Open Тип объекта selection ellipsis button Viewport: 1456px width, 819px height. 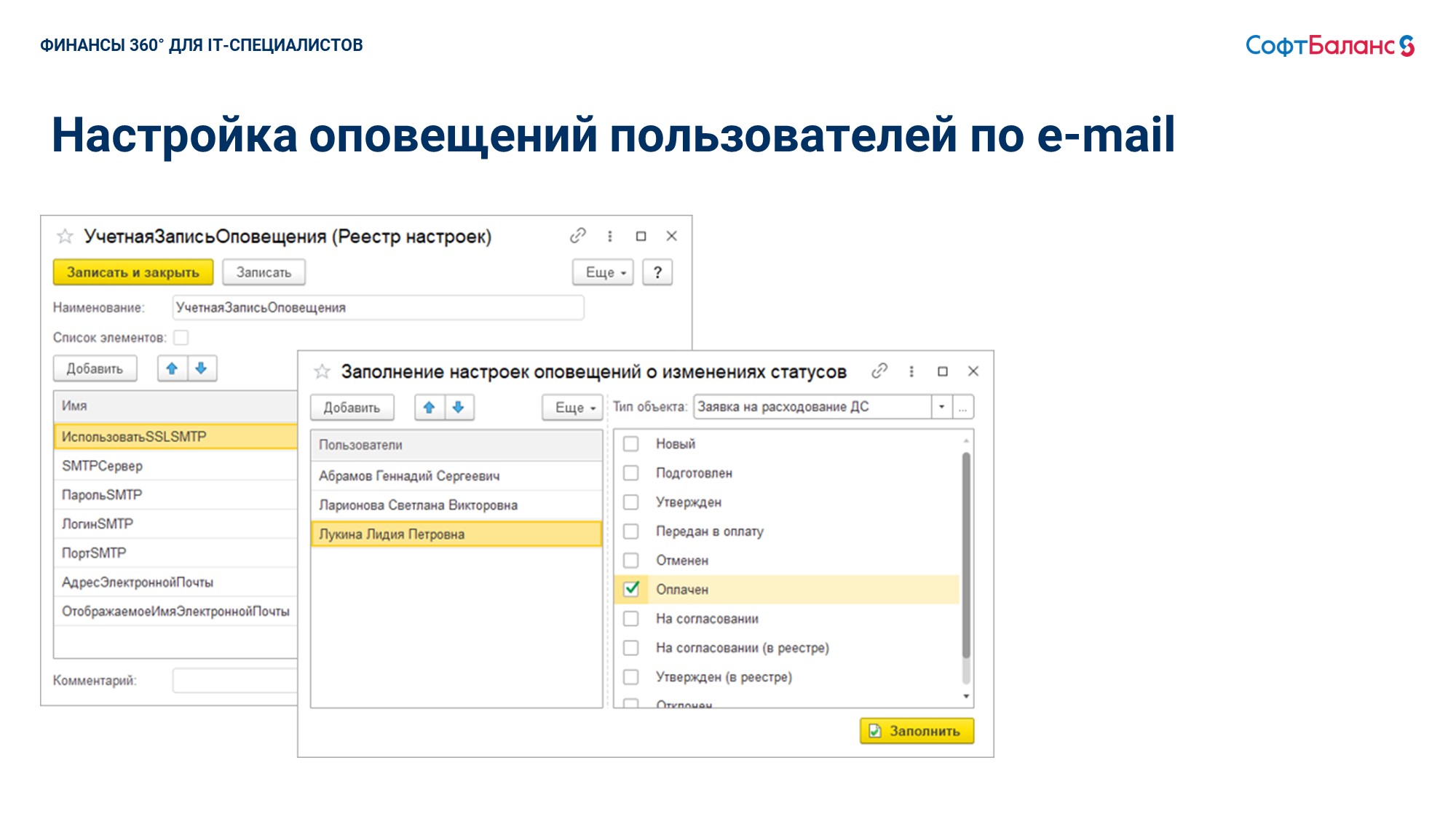(963, 407)
